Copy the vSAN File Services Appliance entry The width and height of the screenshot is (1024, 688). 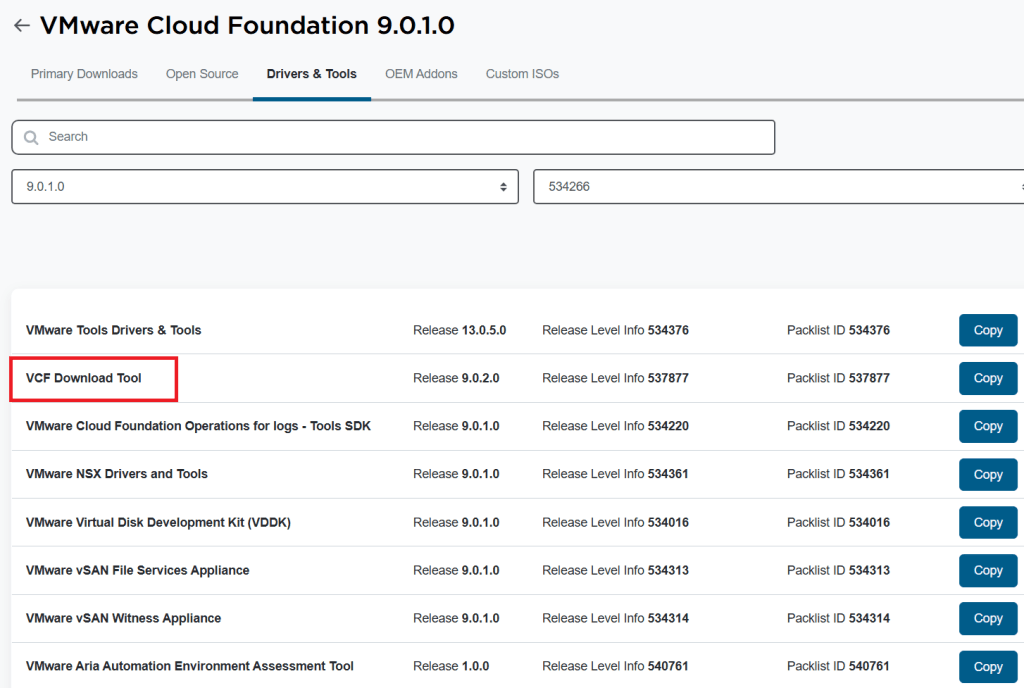pyautogui.click(x=987, y=570)
